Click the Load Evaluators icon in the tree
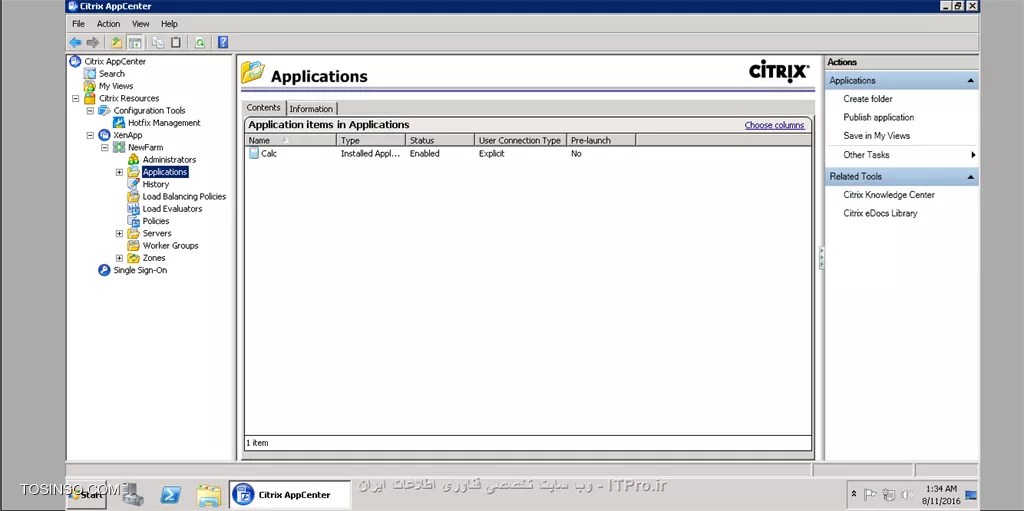Image resolution: width=1024 pixels, height=511 pixels. 133,208
